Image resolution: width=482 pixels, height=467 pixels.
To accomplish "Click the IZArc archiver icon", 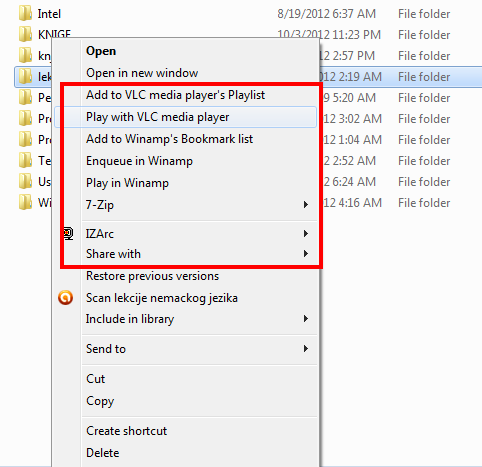I will [x=68, y=233].
